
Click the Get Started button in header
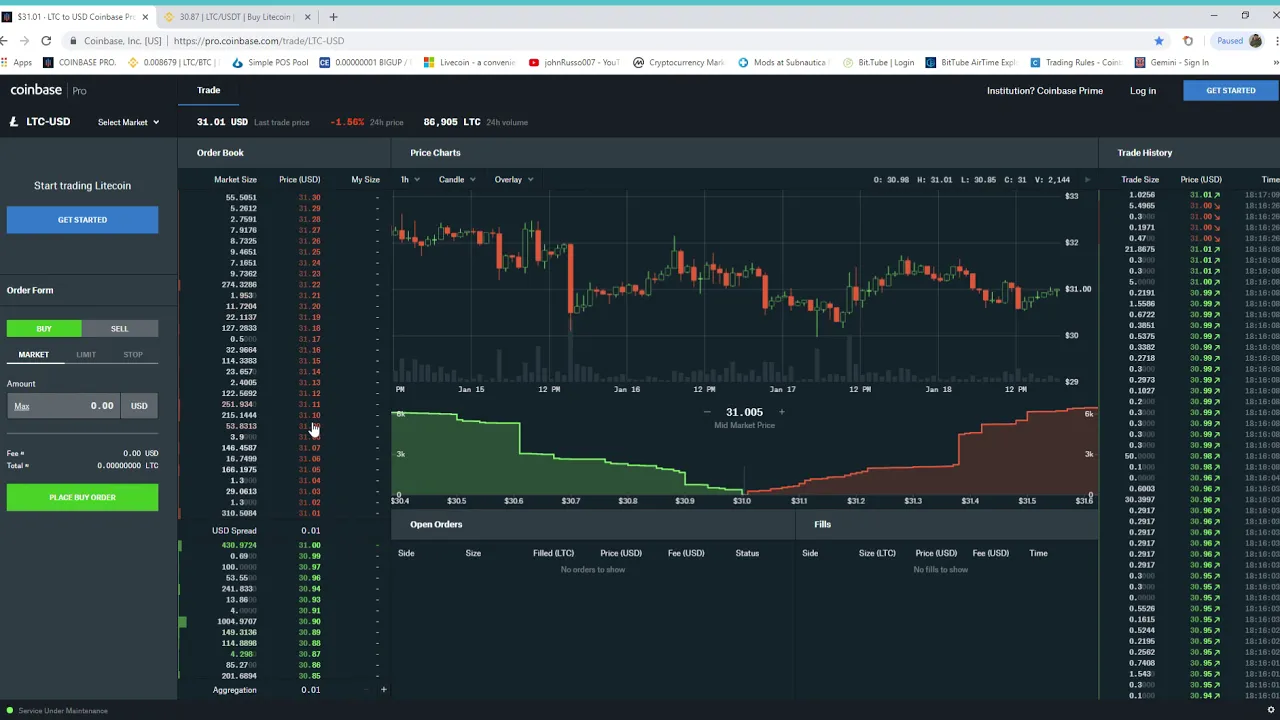point(1230,91)
